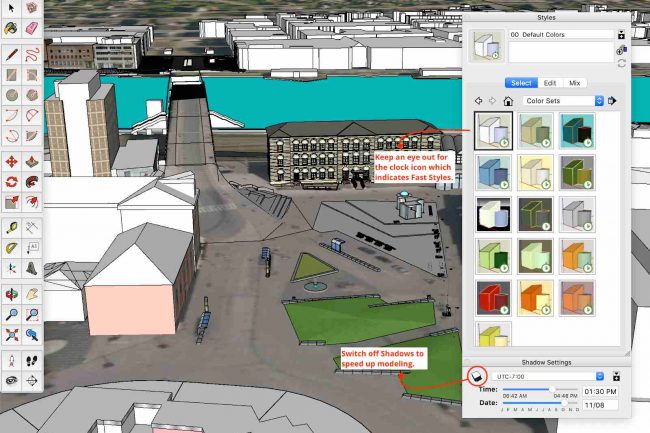Select the Orbit tool
The image size is (650, 433).
pyautogui.click(x=11, y=294)
